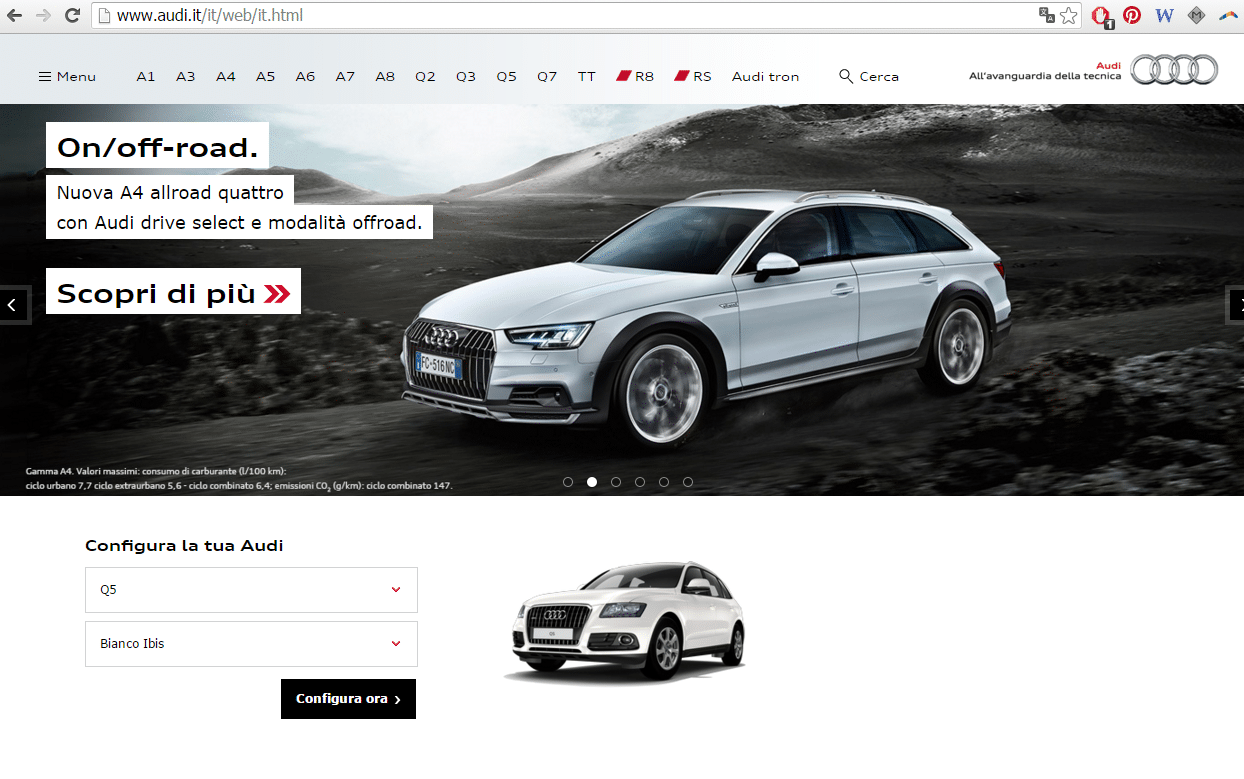Open the A3 model menu

tap(185, 76)
